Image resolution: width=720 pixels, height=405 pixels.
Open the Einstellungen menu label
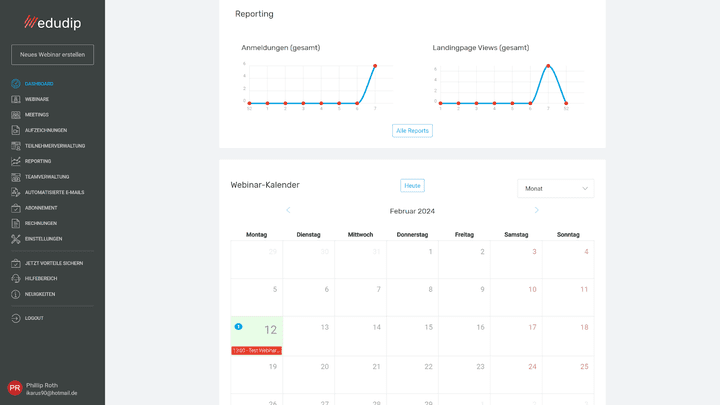(44, 239)
